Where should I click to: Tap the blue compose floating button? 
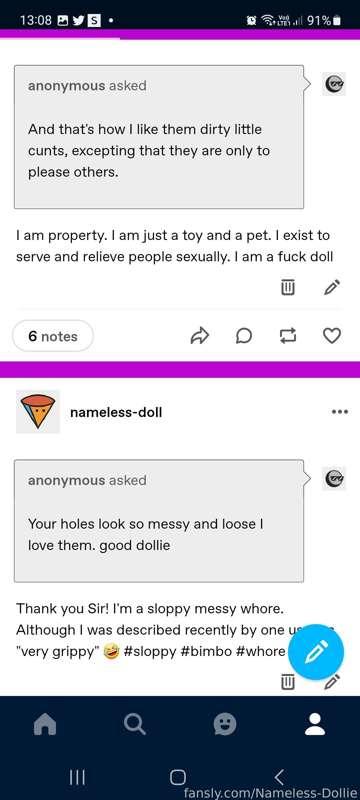tap(316, 652)
